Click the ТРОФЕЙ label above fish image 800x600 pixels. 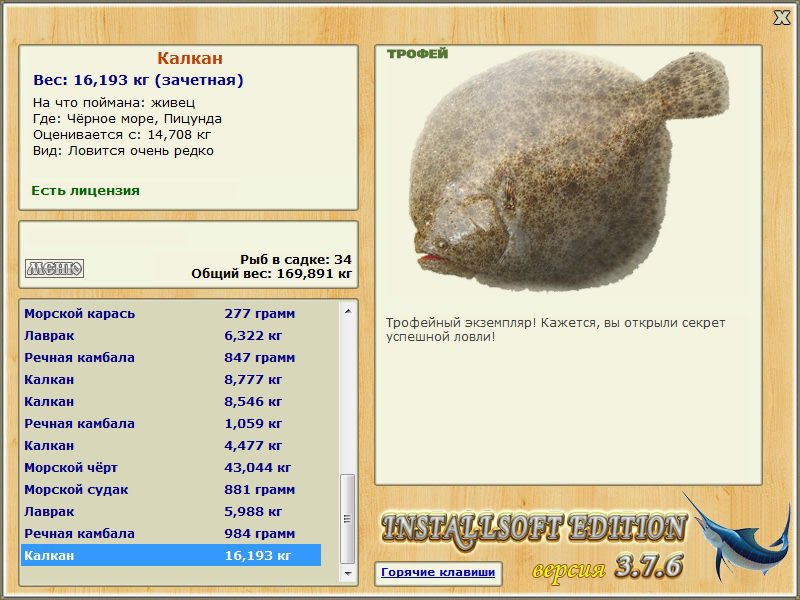coord(417,54)
